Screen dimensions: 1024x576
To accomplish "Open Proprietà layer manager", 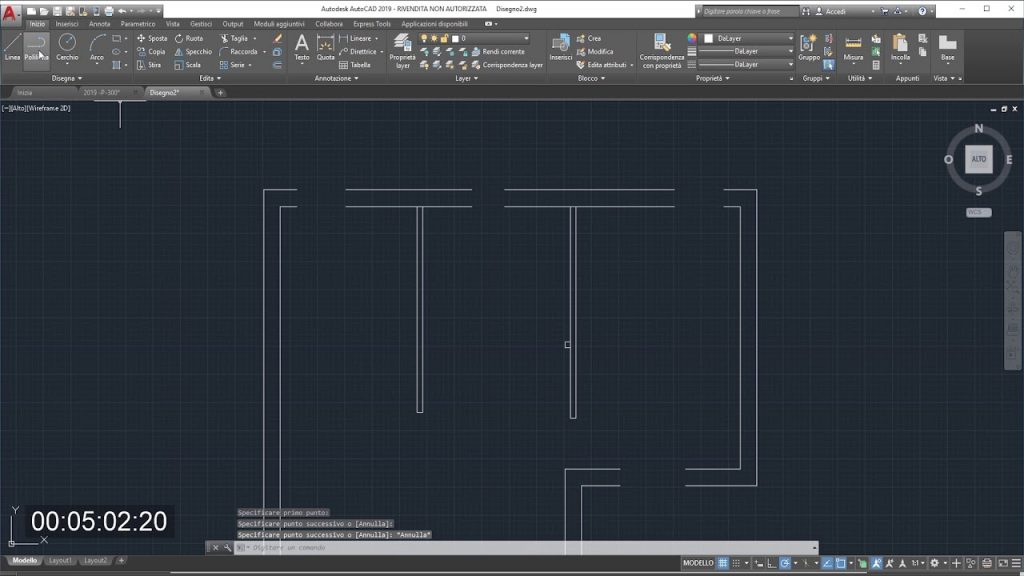I will click(x=402, y=51).
